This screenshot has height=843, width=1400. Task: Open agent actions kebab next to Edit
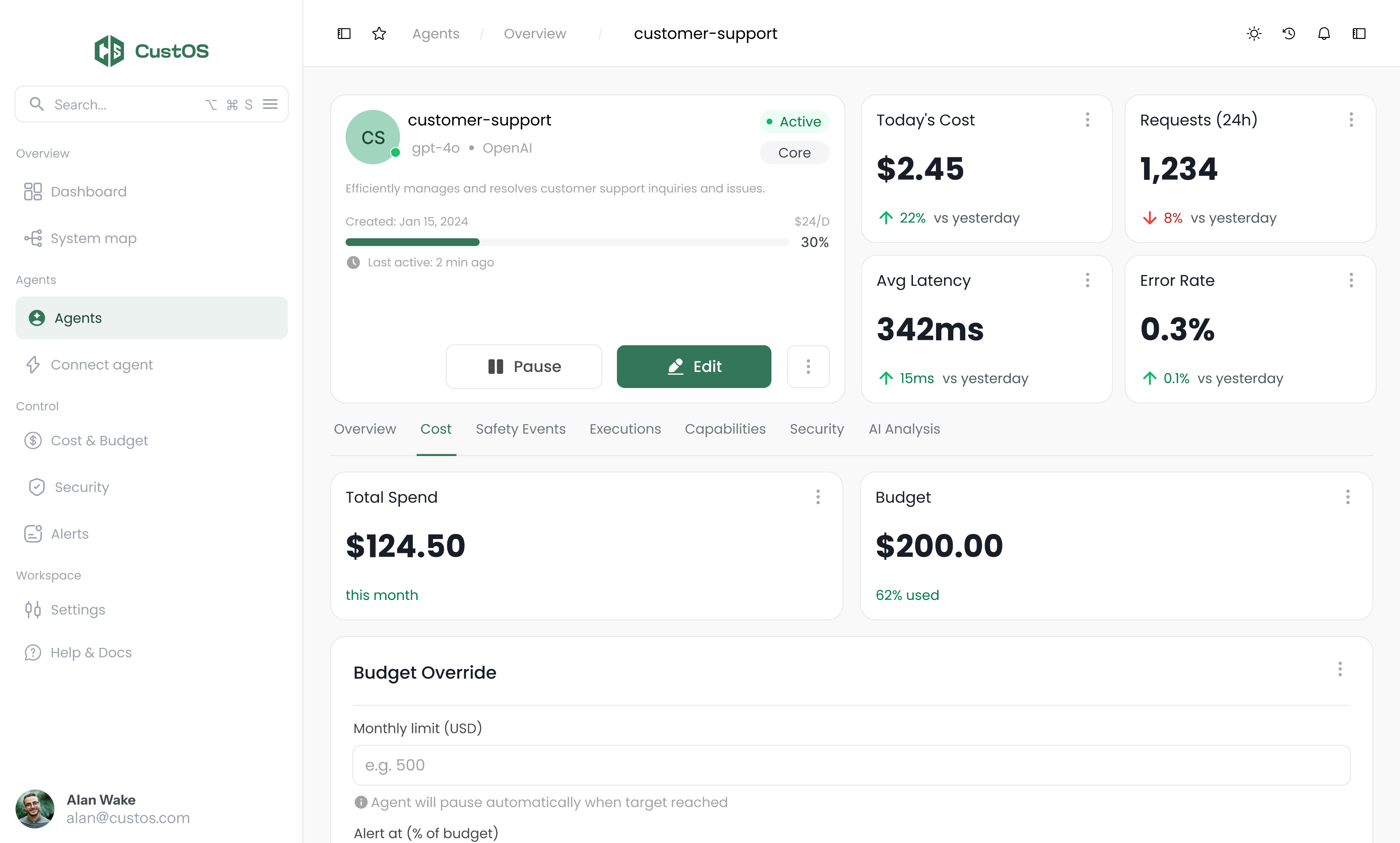808,366
